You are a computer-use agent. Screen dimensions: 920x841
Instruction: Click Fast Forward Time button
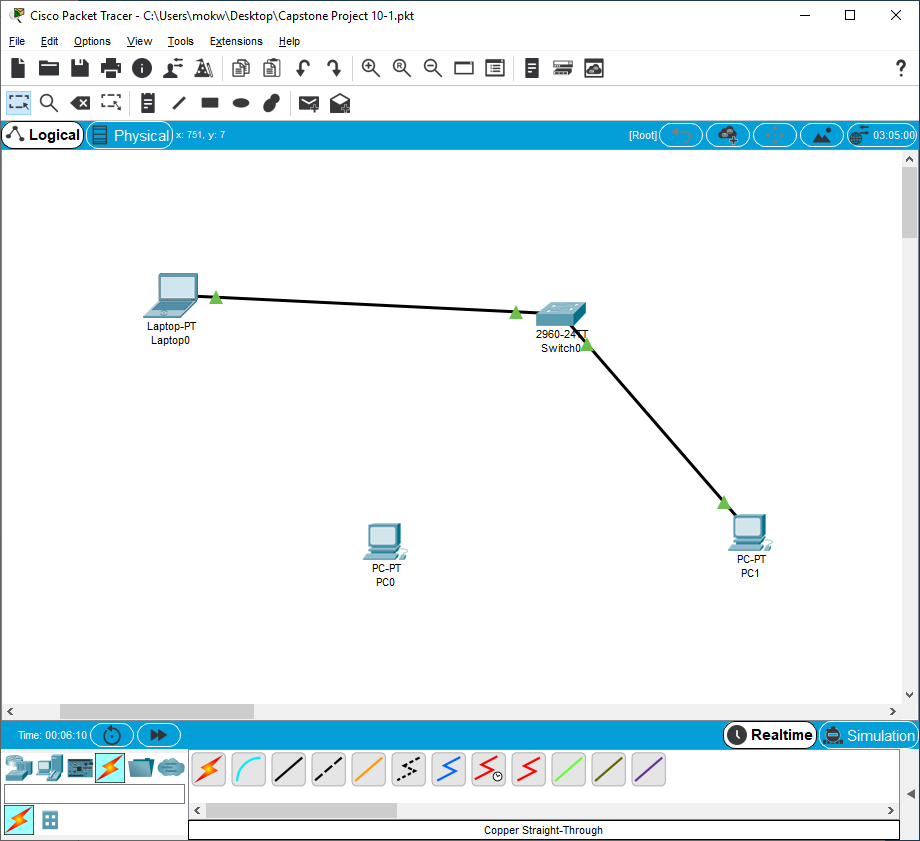pos(158,735)
